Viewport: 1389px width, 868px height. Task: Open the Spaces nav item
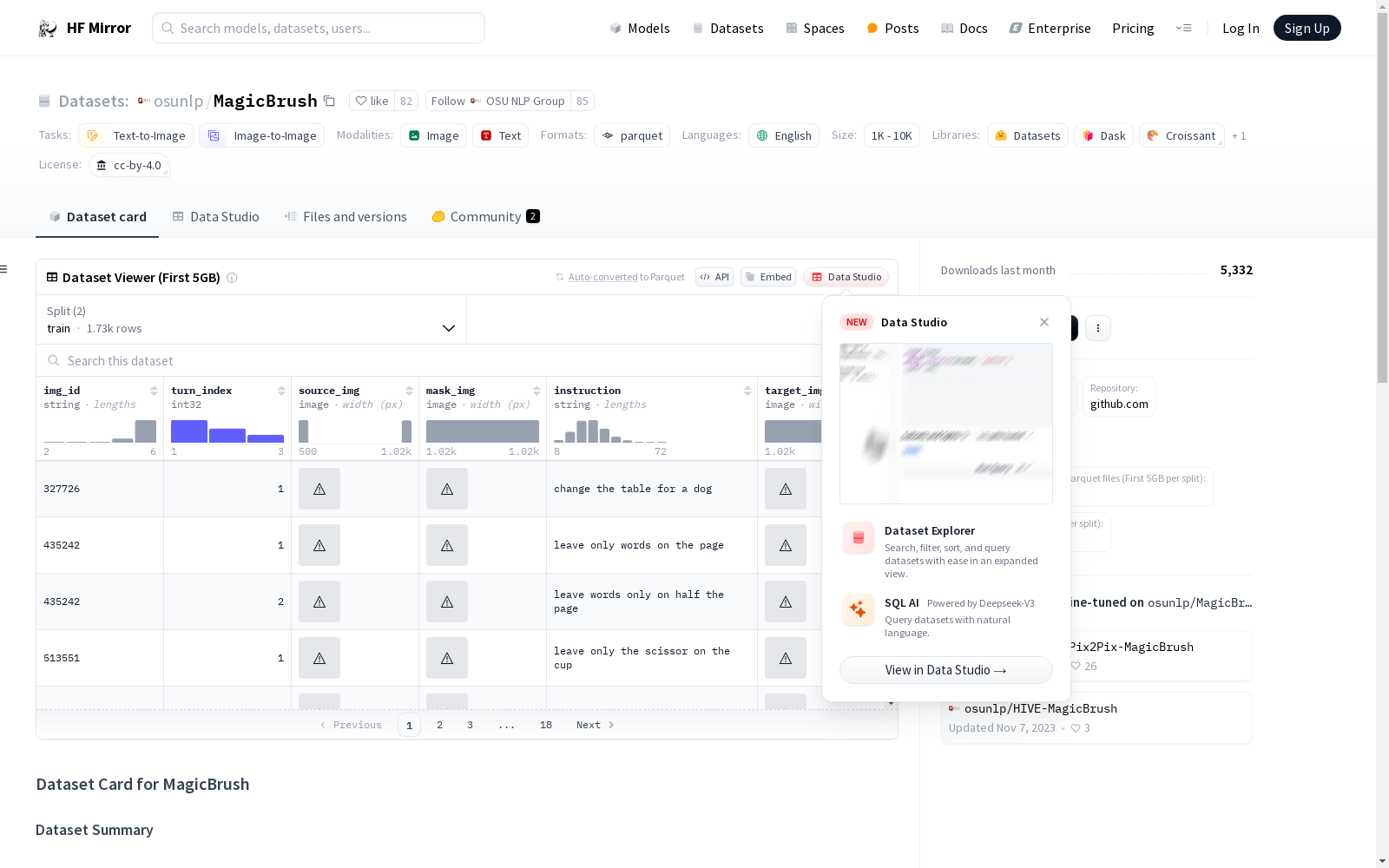pos(815,28)
